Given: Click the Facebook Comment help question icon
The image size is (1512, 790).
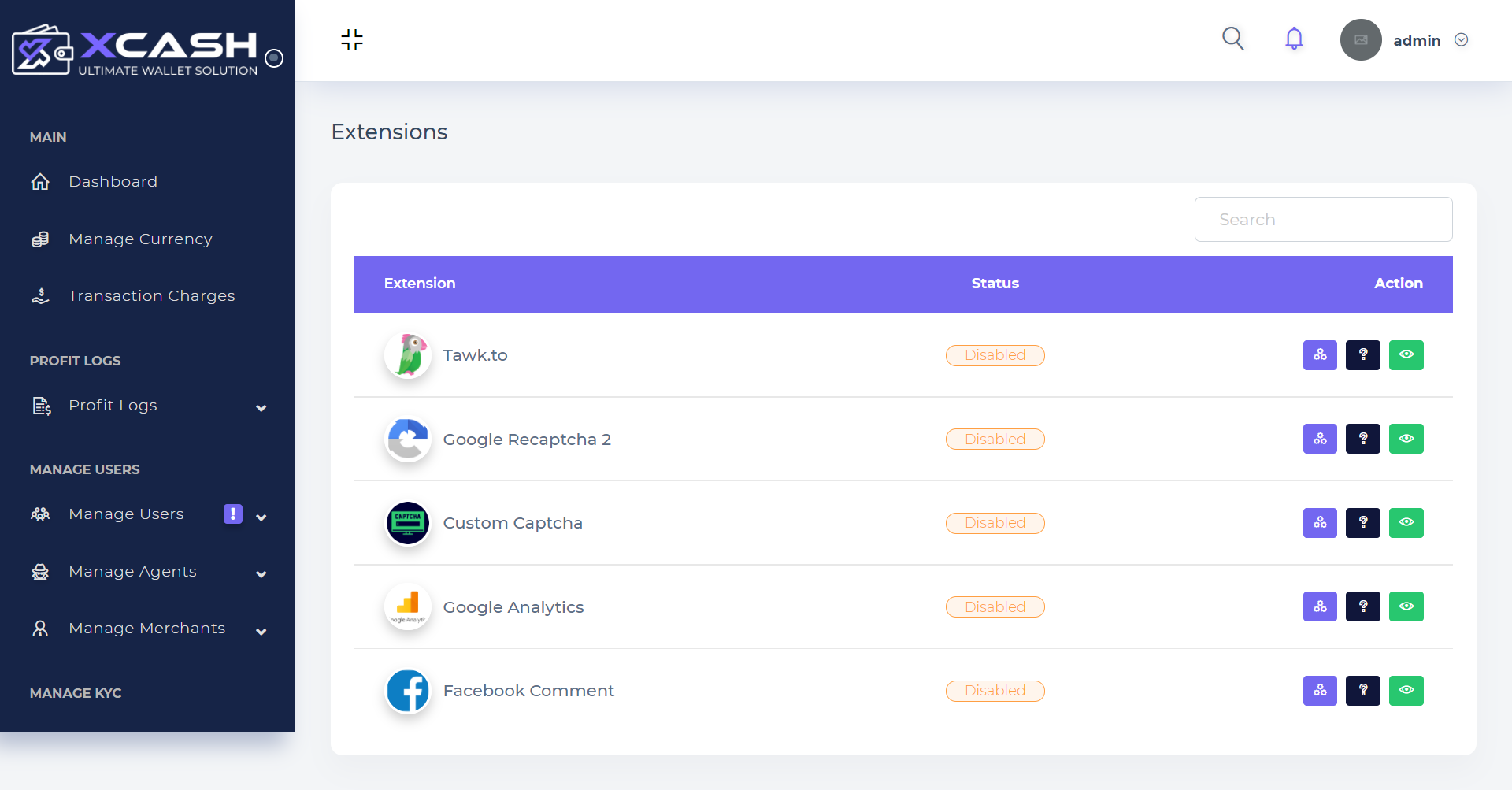Looking at the screenshot, I should point(1362,691).
